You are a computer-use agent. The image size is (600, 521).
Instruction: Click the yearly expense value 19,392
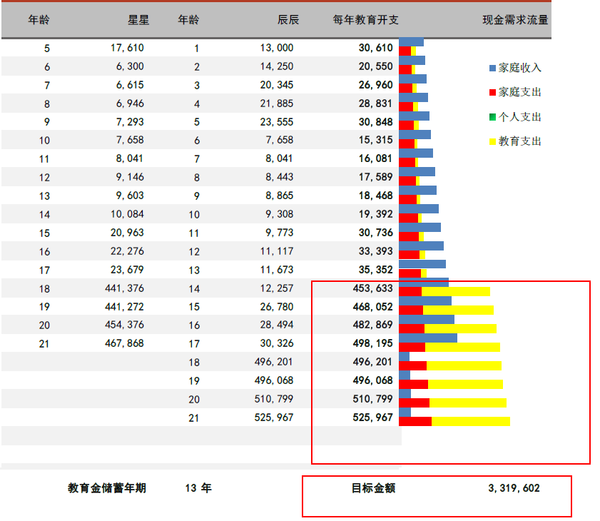(x=376, y=214)
